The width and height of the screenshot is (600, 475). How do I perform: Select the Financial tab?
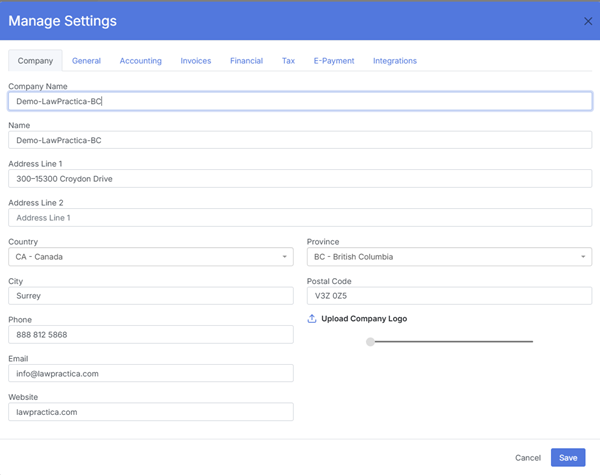(246, 61)
